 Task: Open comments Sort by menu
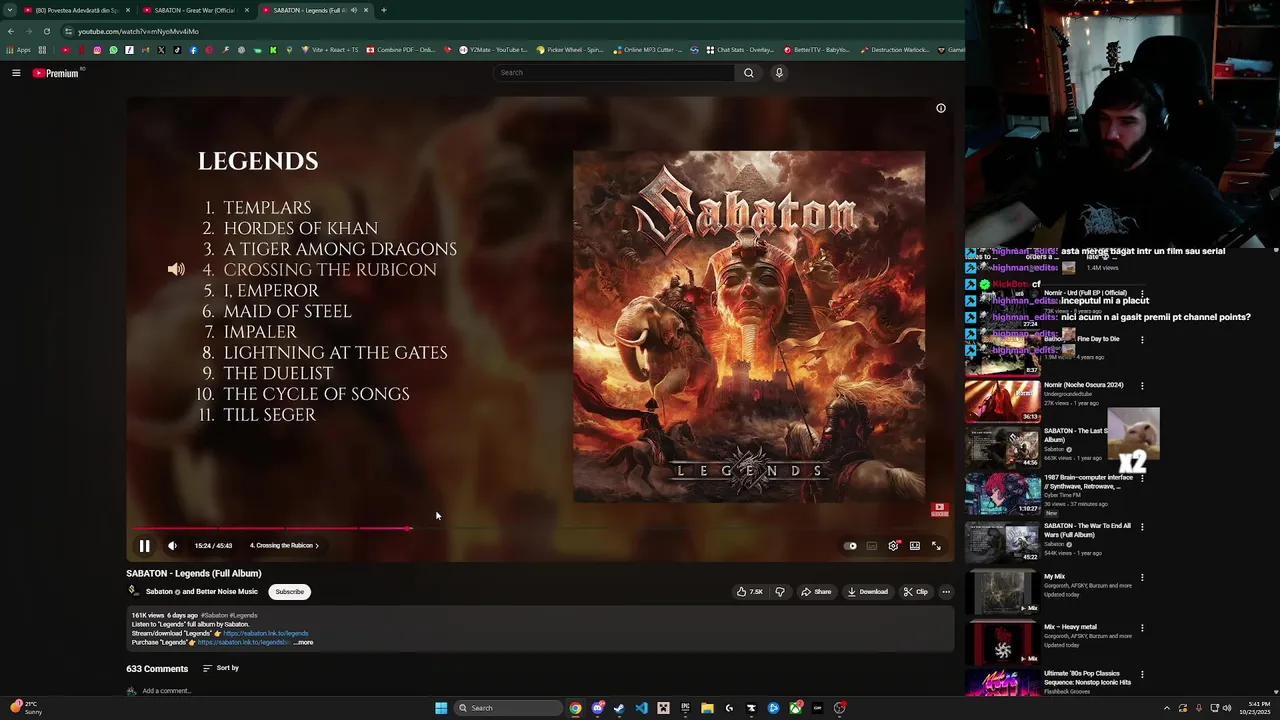(x=220, y=668)
